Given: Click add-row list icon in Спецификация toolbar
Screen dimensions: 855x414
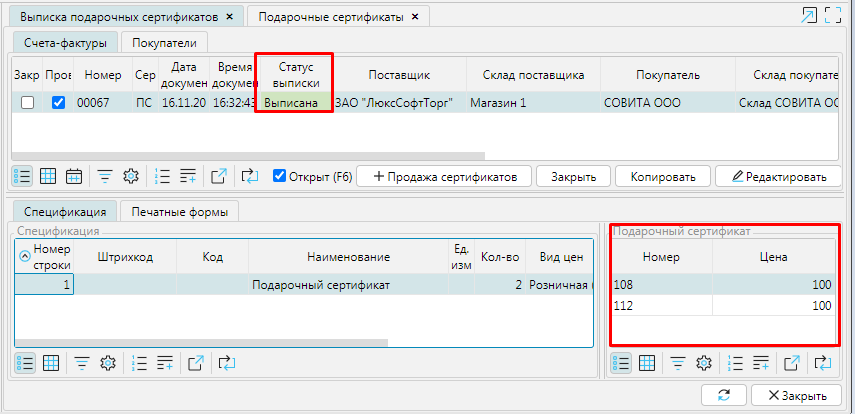Looking at the screenshot, I should click(x=166, y=362).
